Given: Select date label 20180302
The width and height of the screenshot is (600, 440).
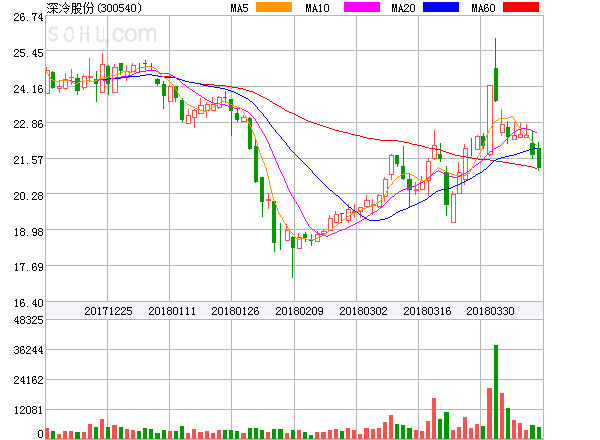Looking at the screenshot, I should point(363,311).
